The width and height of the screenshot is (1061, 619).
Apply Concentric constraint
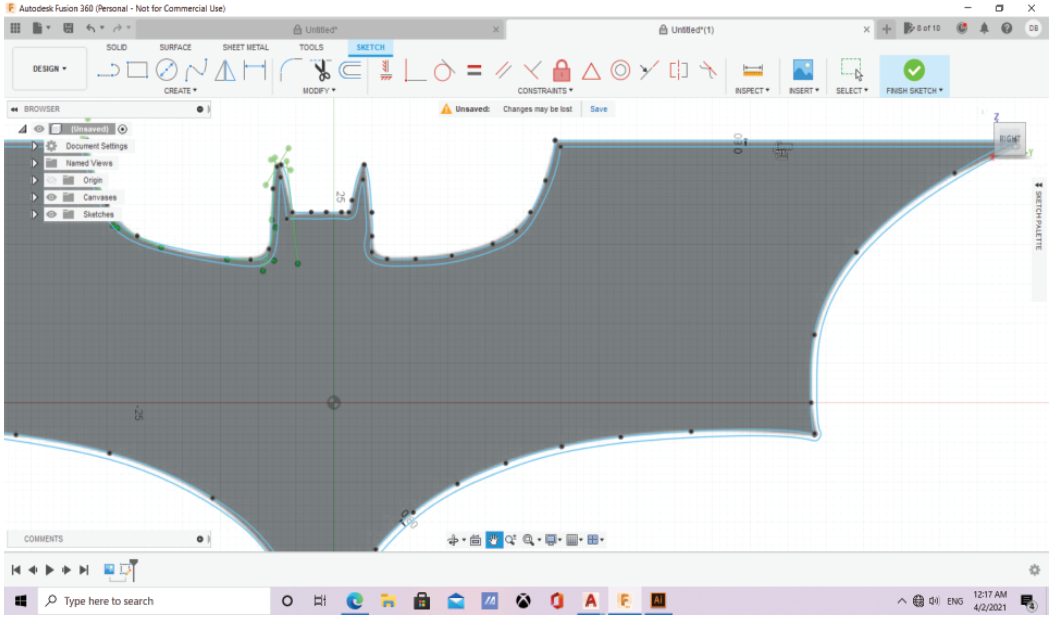coord(620,70)
